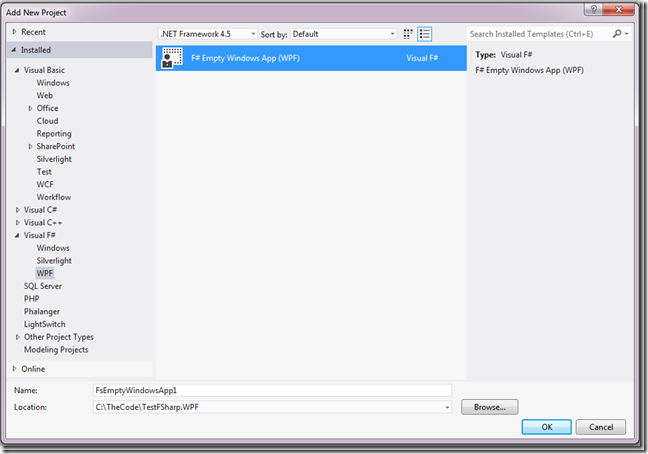Select F# Empty Windows App (WPF) template
The width and height of the screenshot is (648, 454).
(x=311, y=58)
